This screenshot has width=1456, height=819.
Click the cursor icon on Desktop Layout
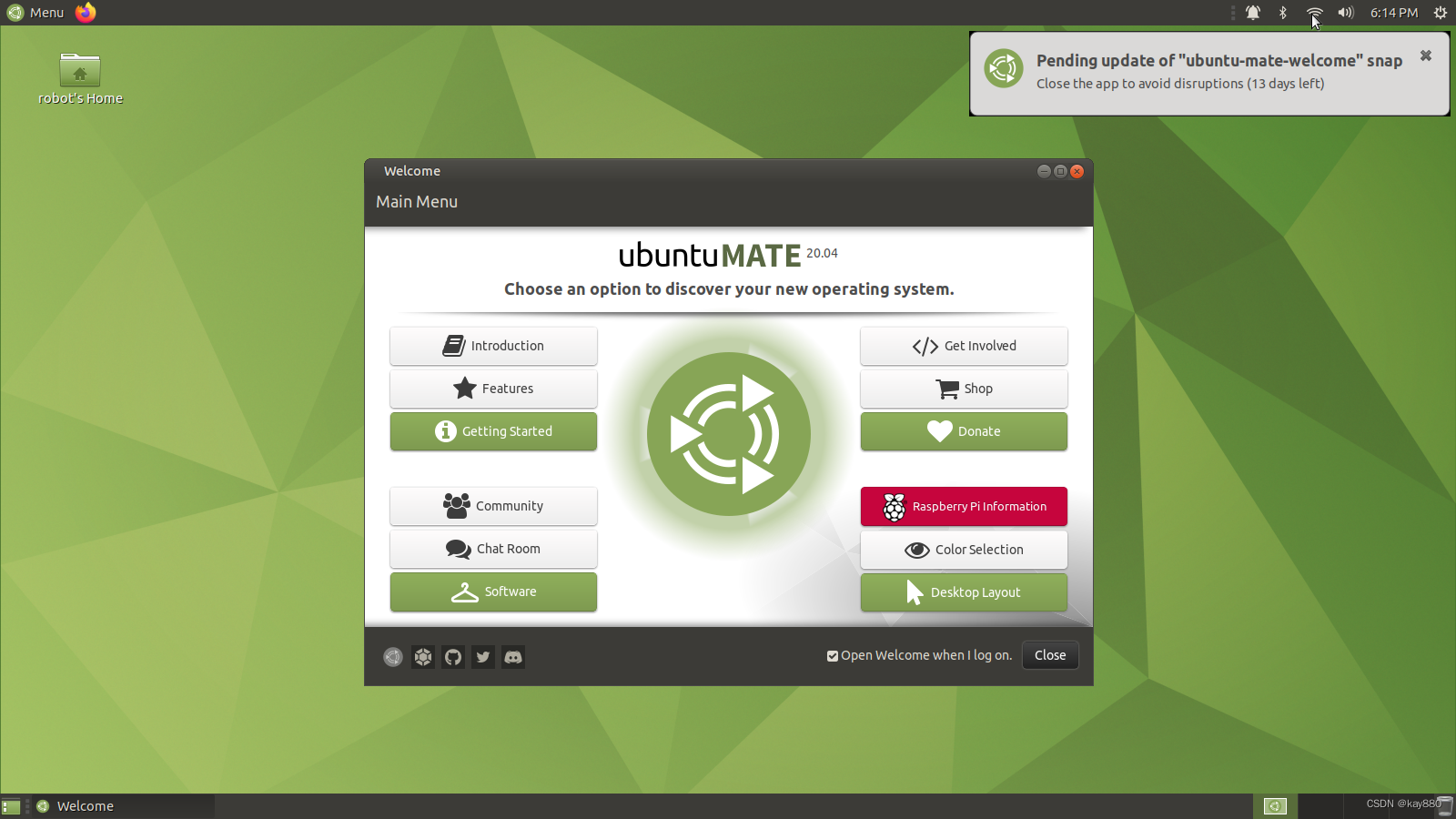tap(915, 592)
